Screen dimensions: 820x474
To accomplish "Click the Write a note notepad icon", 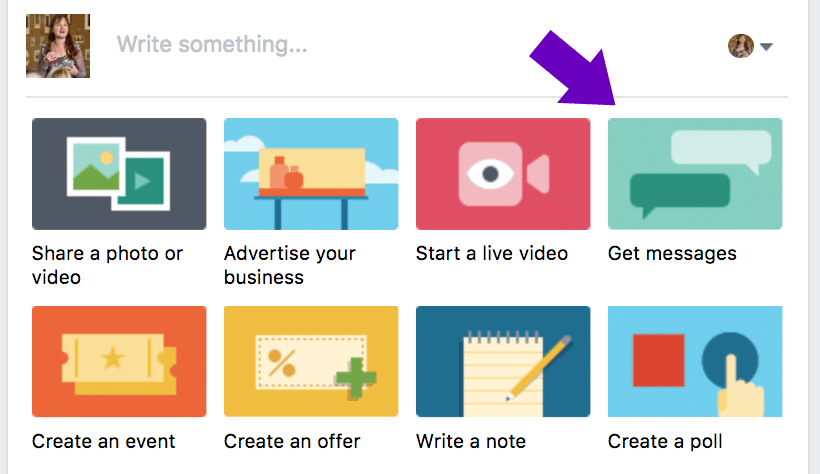I will pyautogui.click(x=503, y=362).
